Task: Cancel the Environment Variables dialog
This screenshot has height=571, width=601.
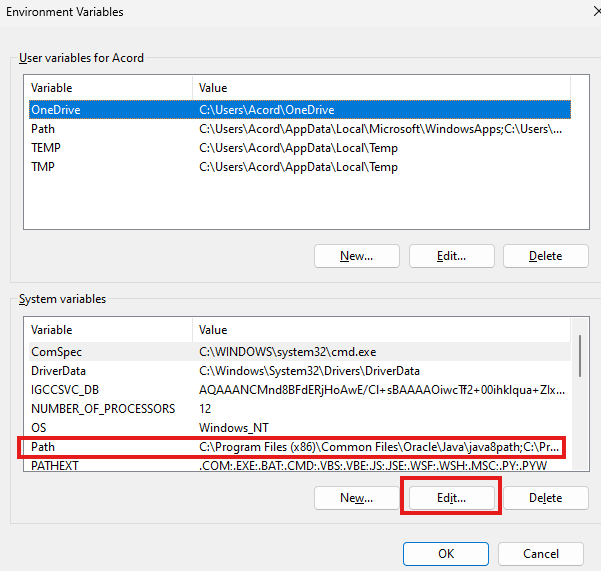Action: [541, 553]
